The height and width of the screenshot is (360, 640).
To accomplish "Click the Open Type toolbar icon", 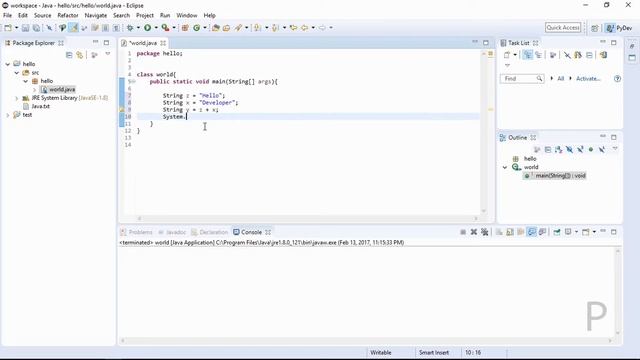I will pos(216,28).
